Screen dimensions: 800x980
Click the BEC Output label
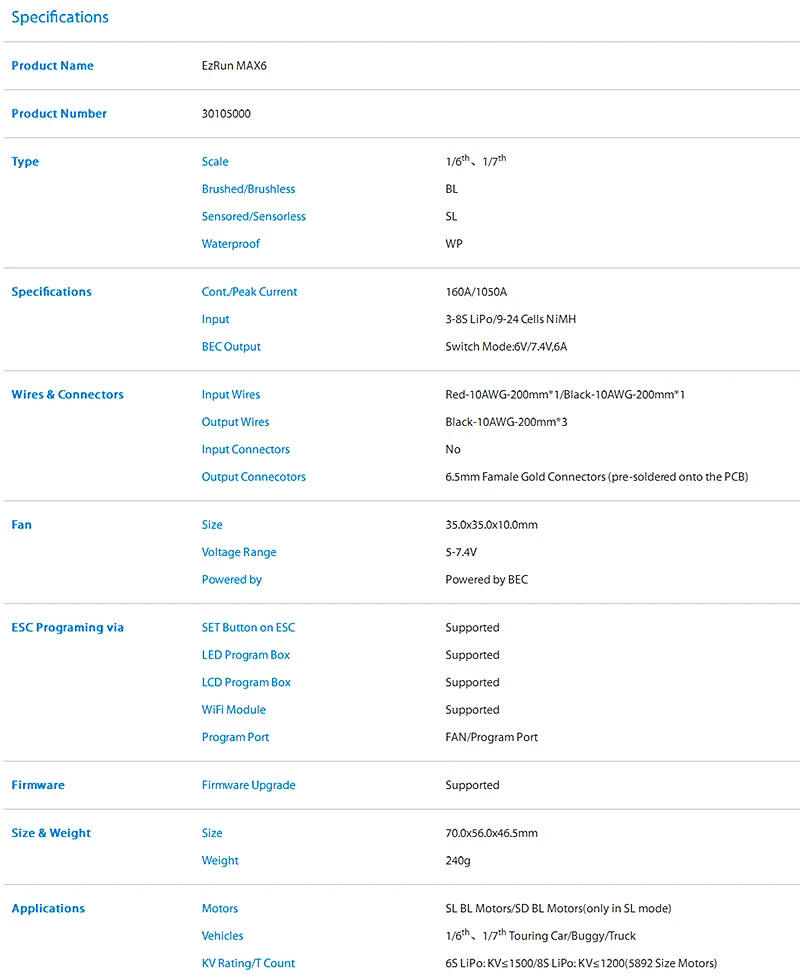(231, 346)
